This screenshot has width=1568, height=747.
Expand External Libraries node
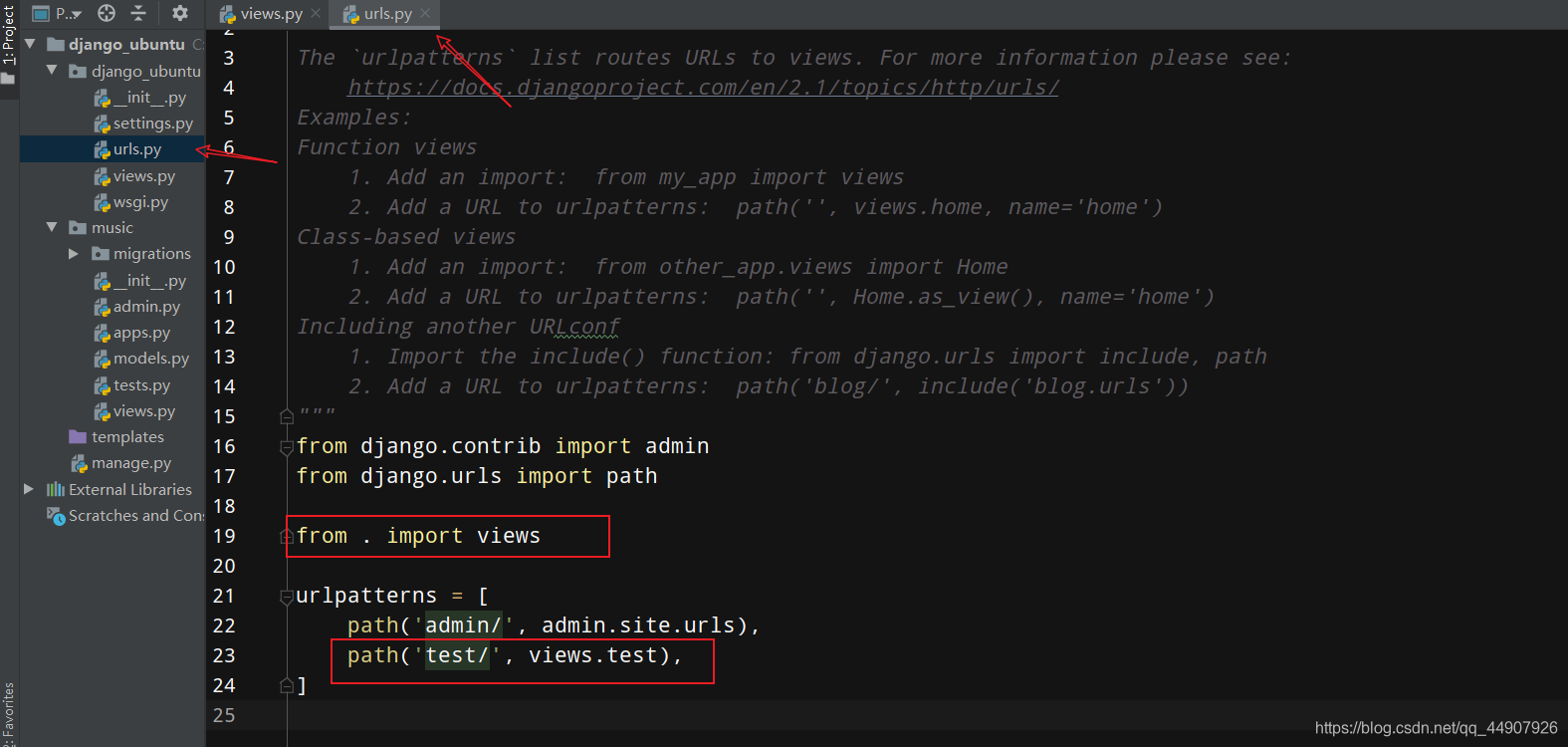tap(29, 489)
